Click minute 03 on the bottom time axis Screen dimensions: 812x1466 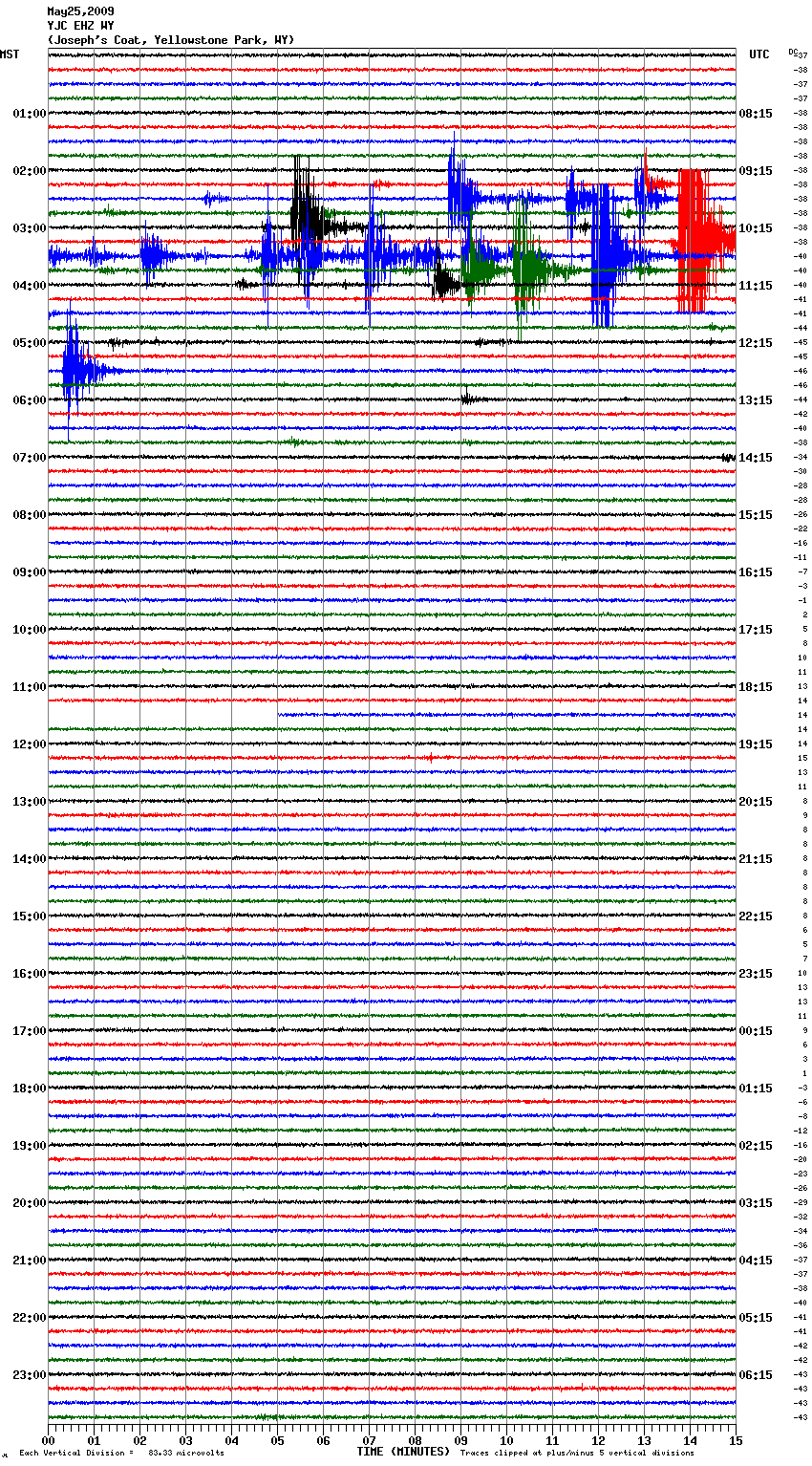[x=185, y=1440]
